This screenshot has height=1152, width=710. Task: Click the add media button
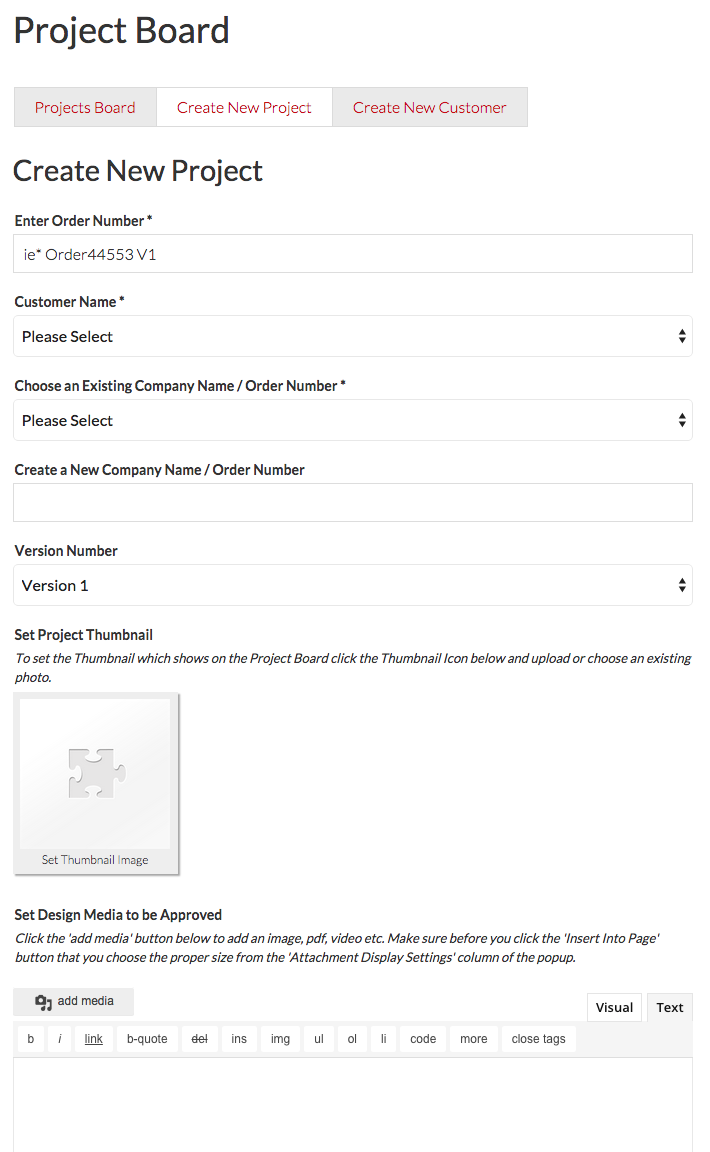click(x=73, y=1001)
